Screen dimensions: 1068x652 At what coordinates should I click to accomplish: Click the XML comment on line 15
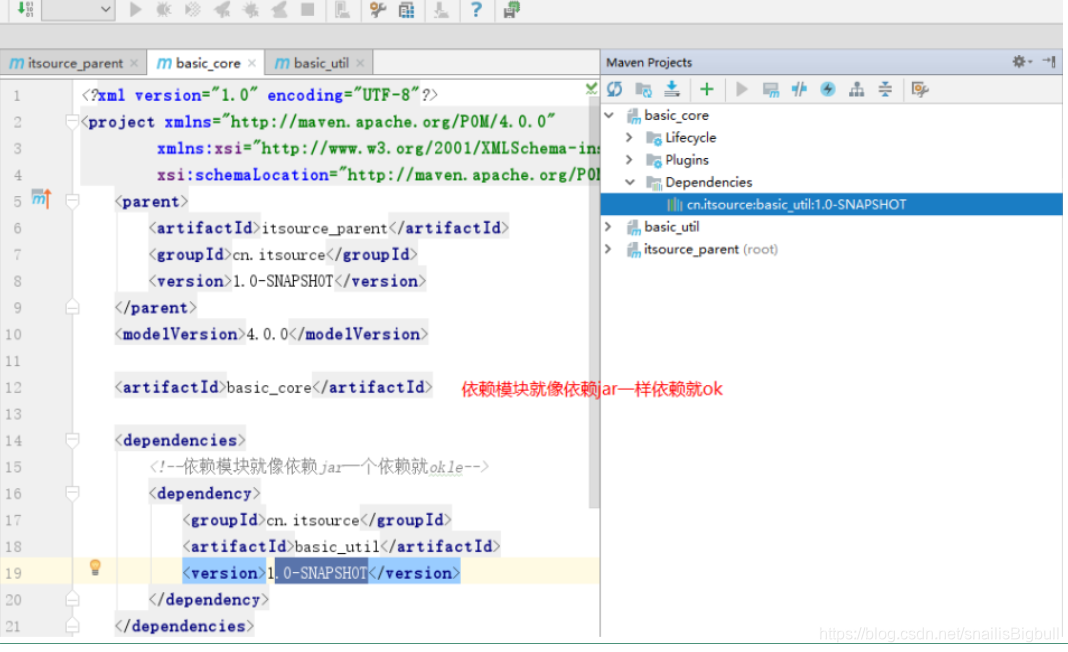[319, 467]
